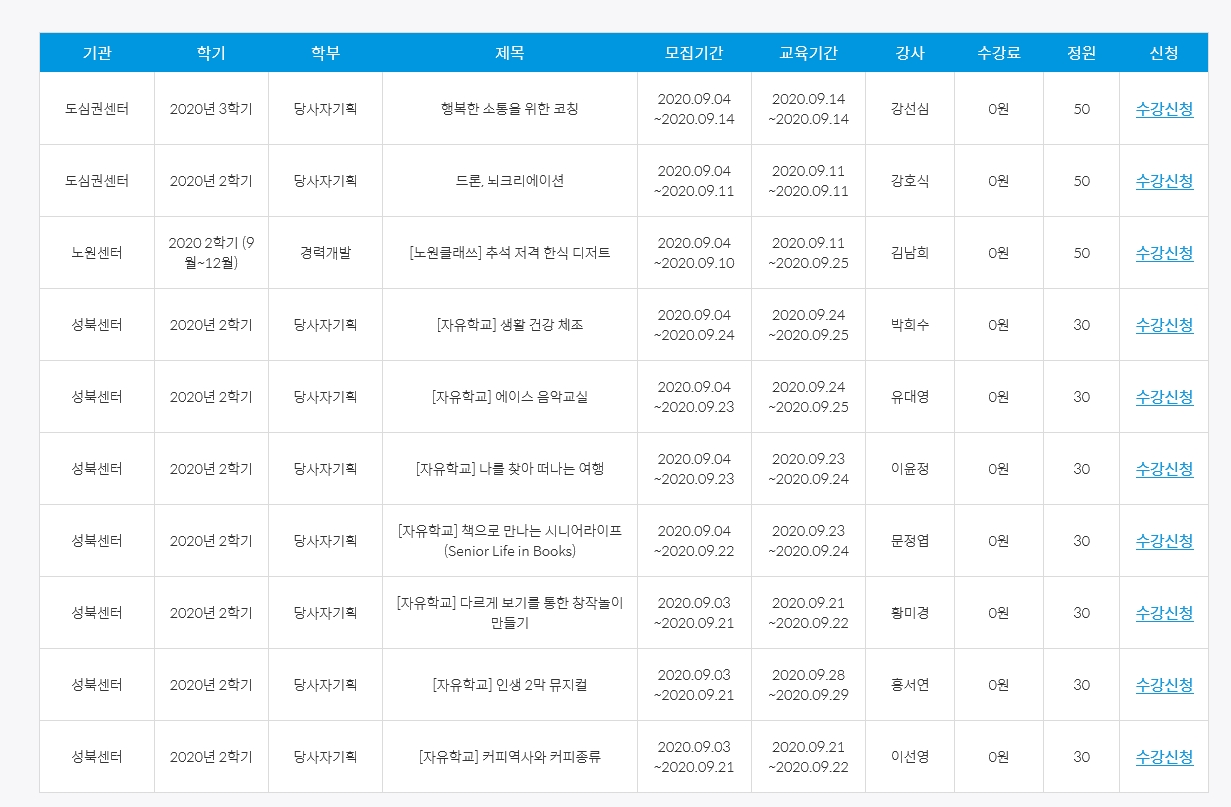Click recruitment period 2020.09.04 ~2020.09.22

click(694, 541)
